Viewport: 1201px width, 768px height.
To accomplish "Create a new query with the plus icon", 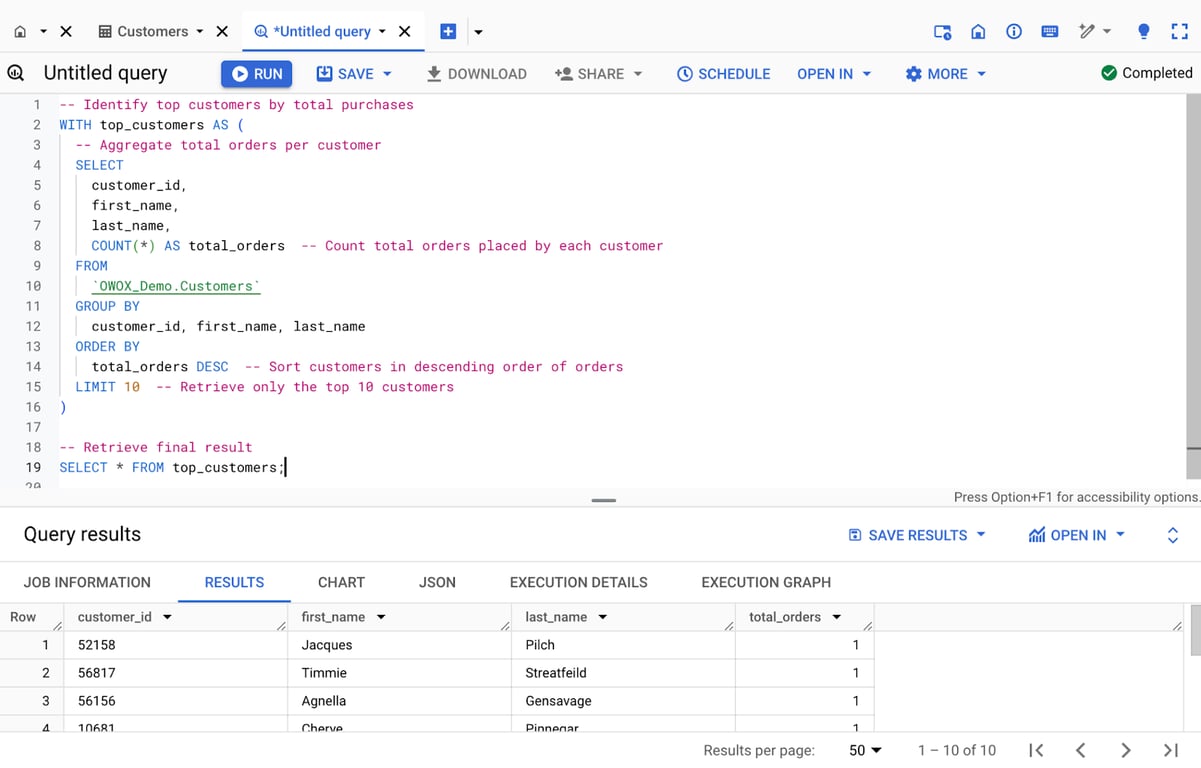I will click(x=448, y=31).
